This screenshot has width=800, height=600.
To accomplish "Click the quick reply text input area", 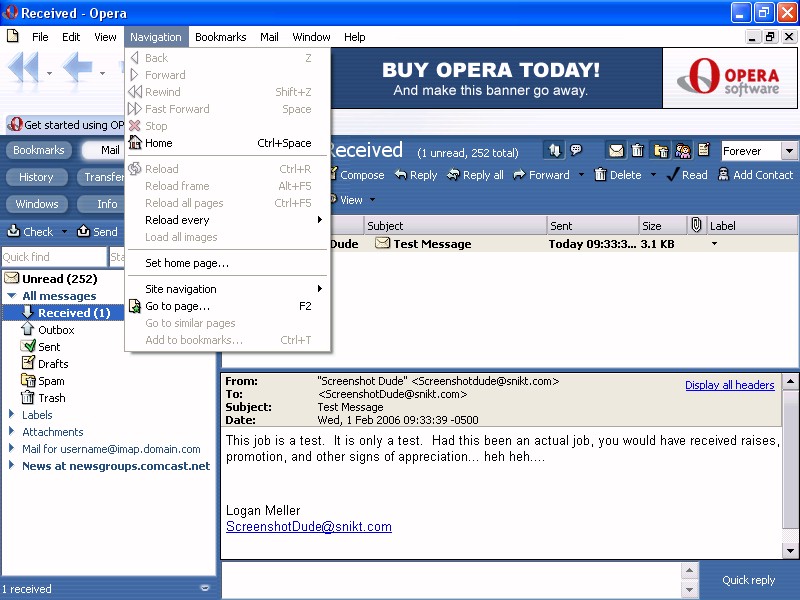I will point(452,580).
